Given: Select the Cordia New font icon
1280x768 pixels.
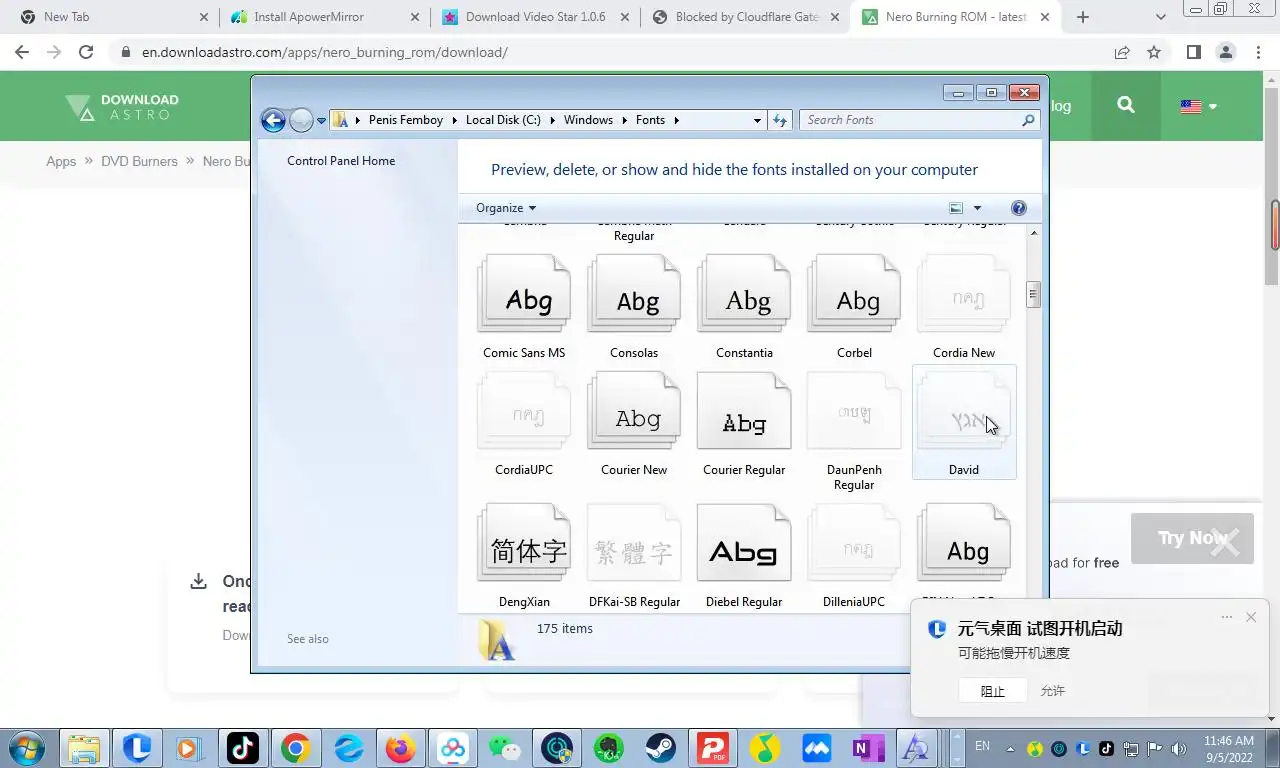Looking at the screenshot, I should tap(964, 295).
